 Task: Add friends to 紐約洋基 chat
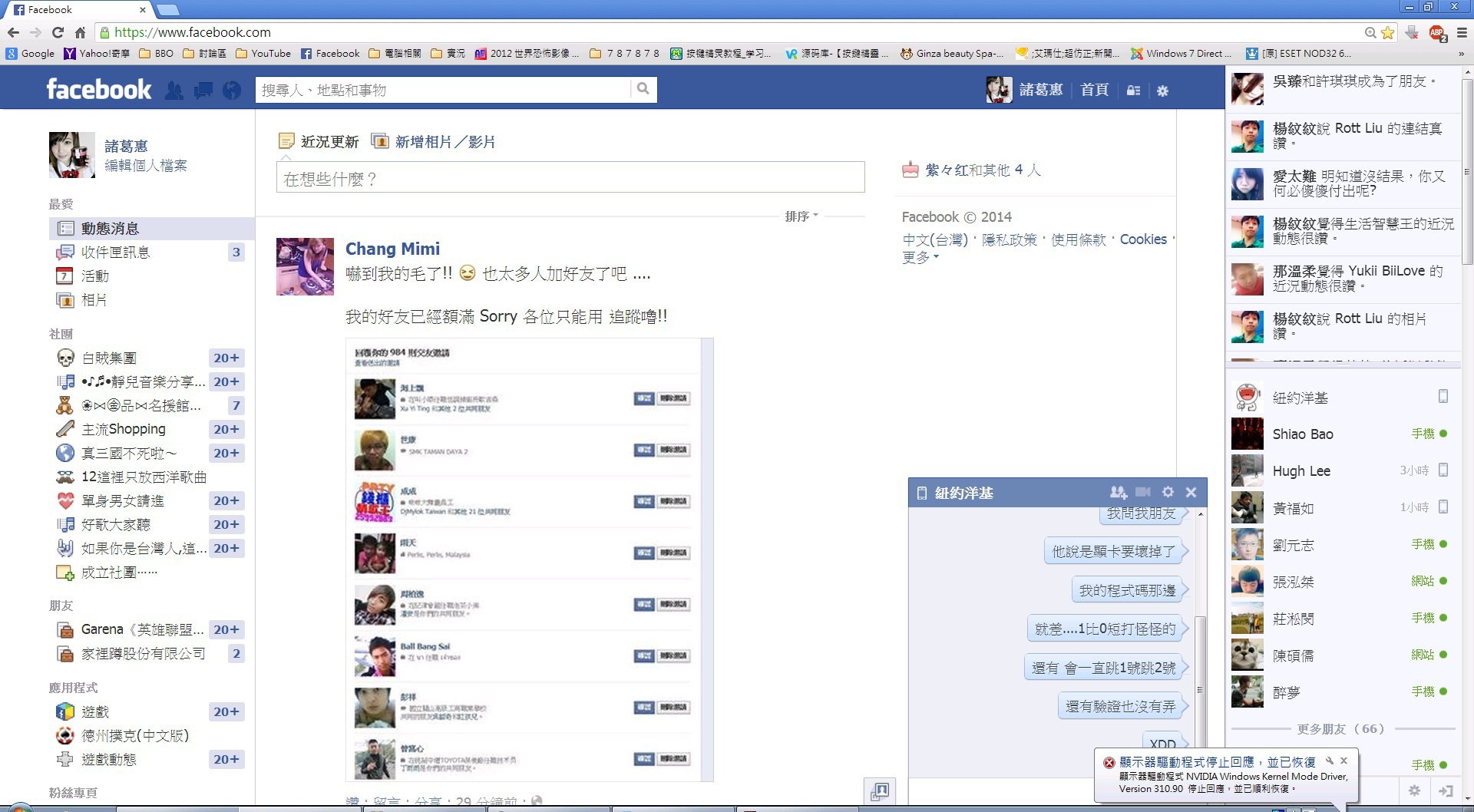[1118, 492]
